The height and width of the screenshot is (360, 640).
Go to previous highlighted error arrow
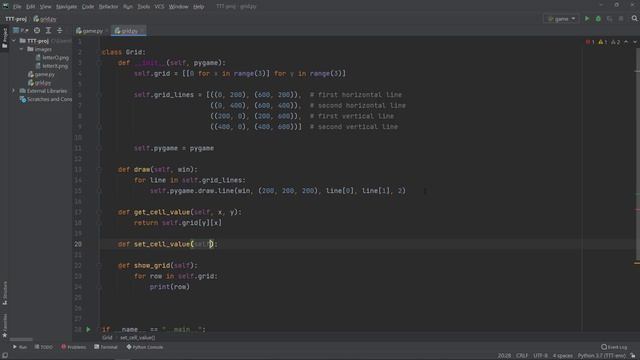pos(626,42)
